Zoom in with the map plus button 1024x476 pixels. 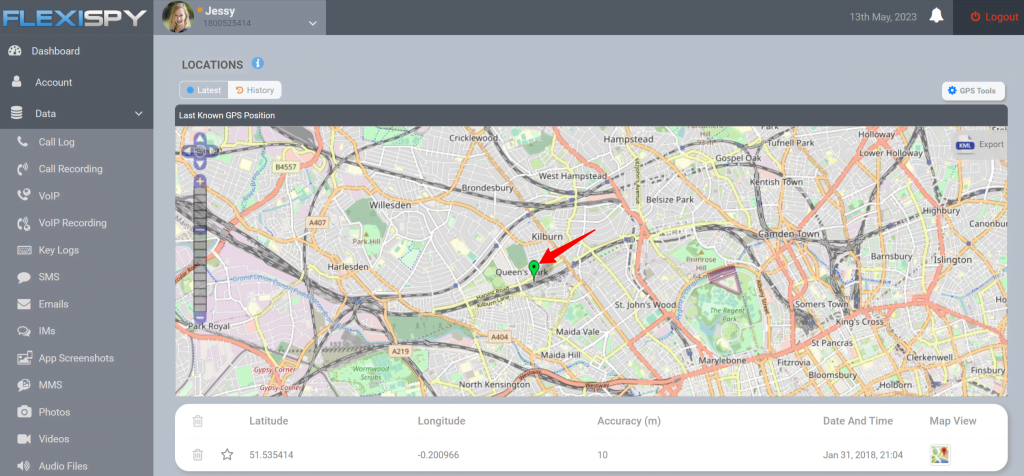(200, 180)
